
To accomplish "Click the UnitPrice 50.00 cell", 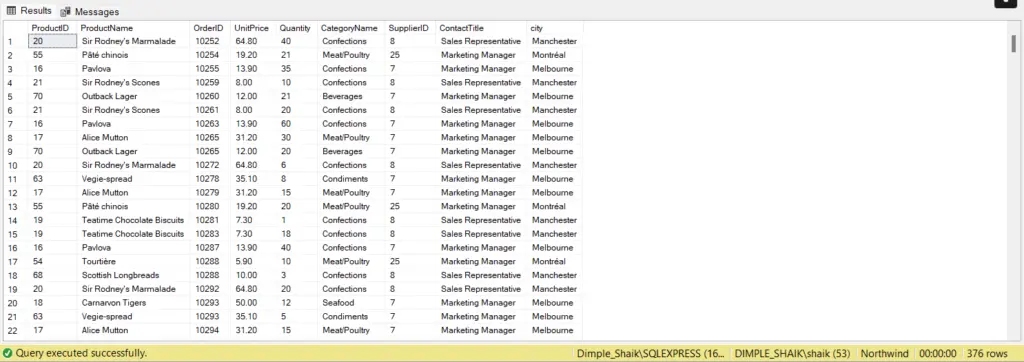I will pyautogui.click(x=253, y=303).
